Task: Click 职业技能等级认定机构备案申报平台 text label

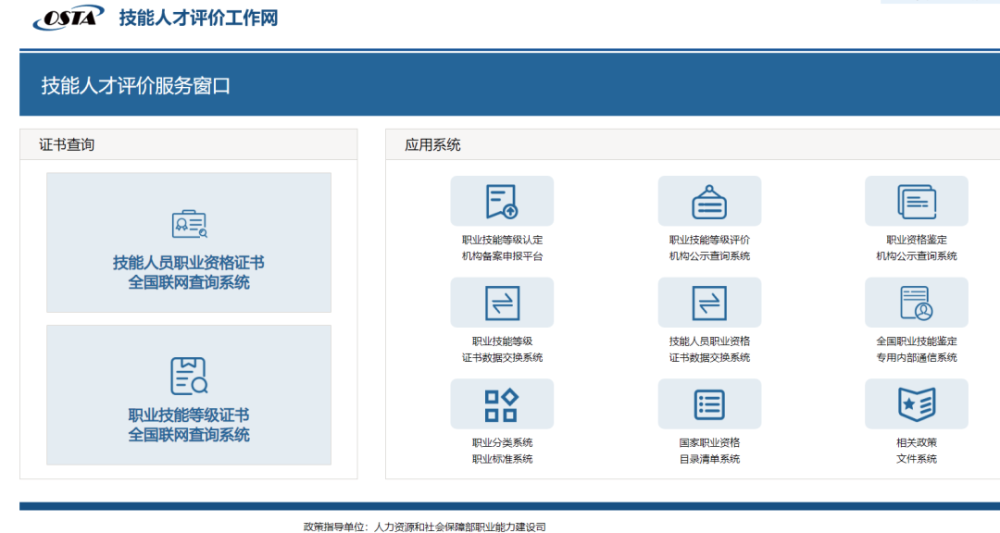Action: pos(502,248)
